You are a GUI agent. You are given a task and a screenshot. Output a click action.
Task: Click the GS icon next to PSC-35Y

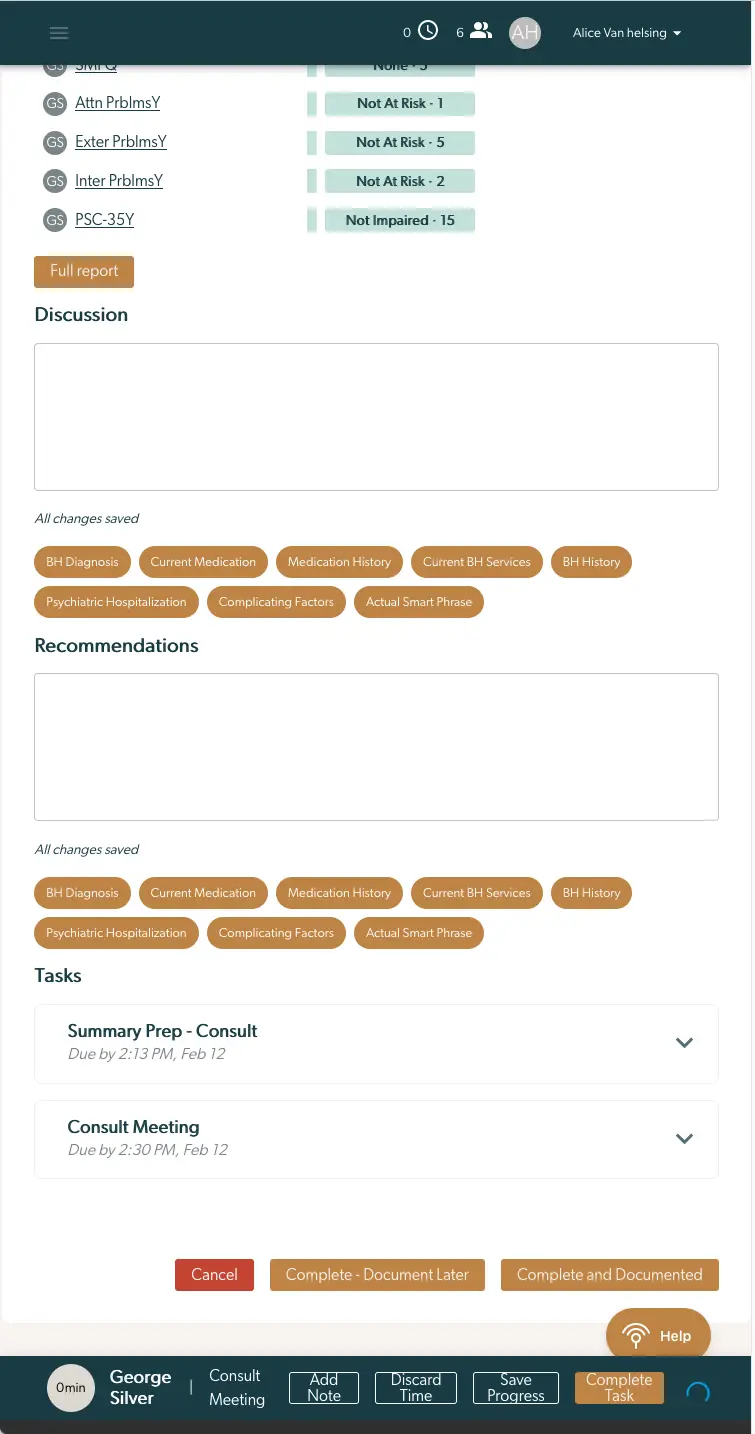click(55, 220)
